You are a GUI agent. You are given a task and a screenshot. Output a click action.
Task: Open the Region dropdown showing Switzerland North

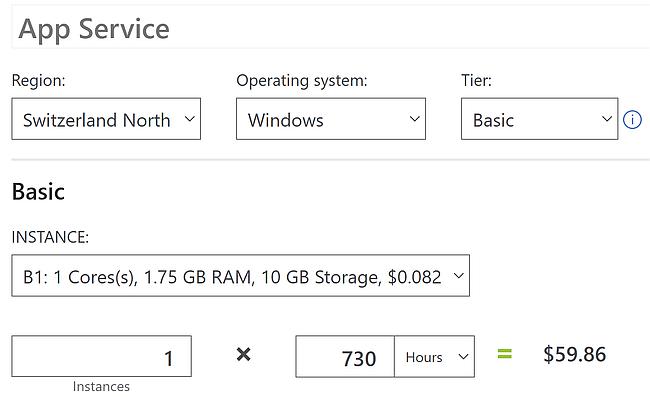pos(106,119)
